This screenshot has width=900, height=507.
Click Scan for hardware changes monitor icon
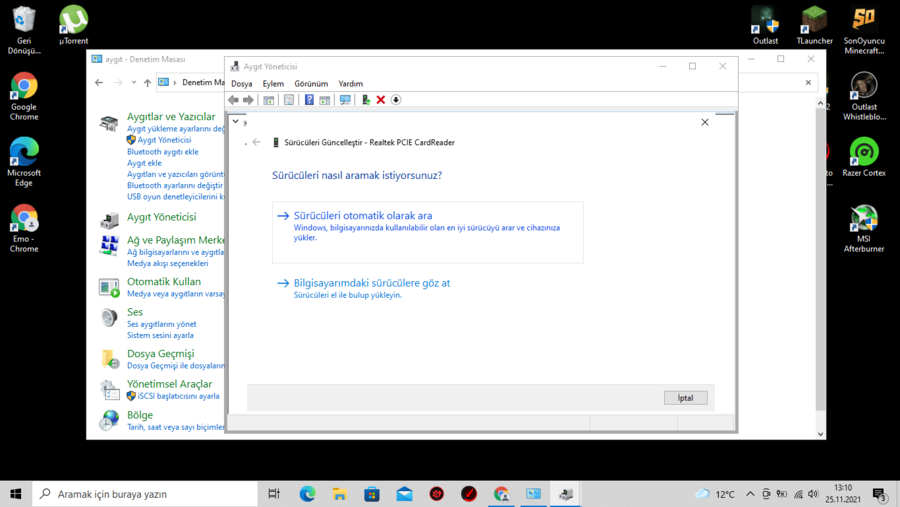345,100
